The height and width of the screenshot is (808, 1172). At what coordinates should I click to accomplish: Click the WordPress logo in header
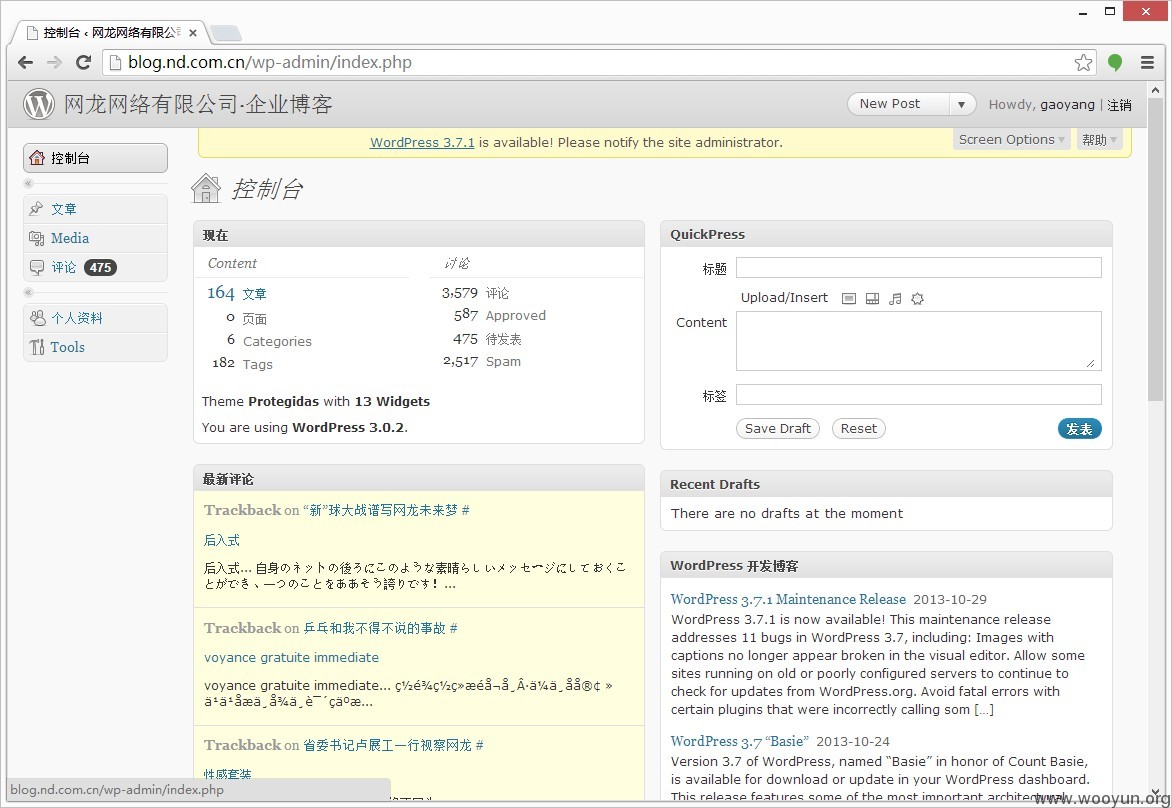point(38,104)
